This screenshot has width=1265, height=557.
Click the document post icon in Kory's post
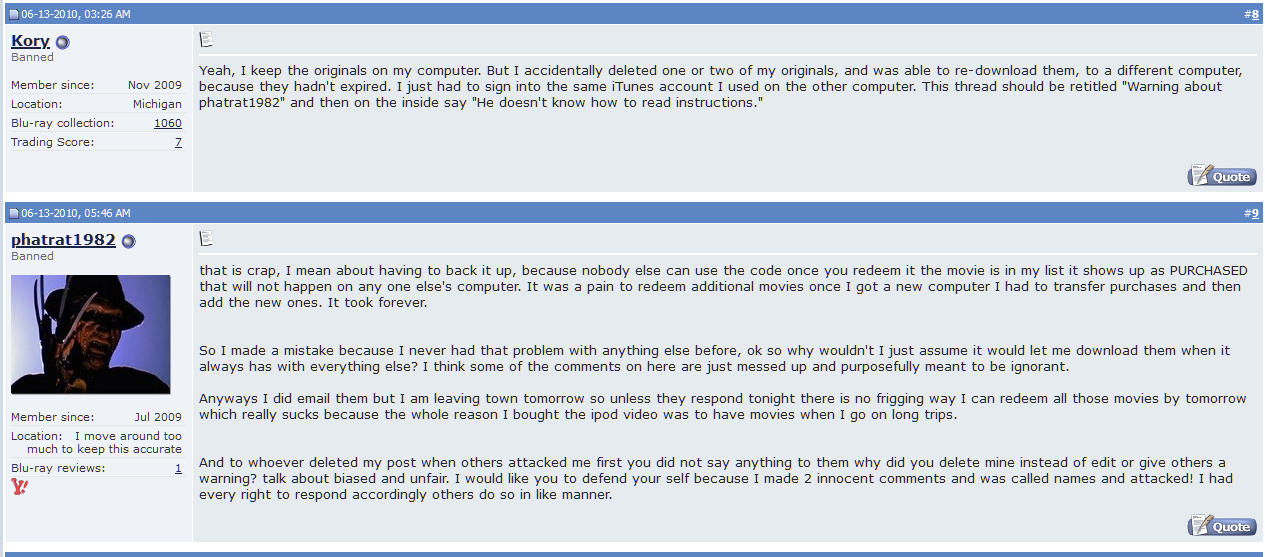tap(206, 39)
